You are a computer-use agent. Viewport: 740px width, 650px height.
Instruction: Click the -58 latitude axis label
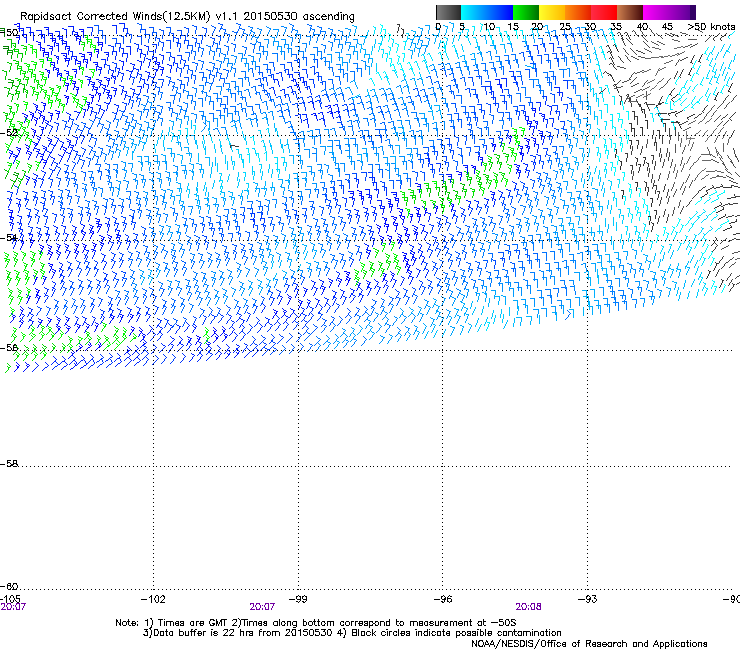click(9, 464)
